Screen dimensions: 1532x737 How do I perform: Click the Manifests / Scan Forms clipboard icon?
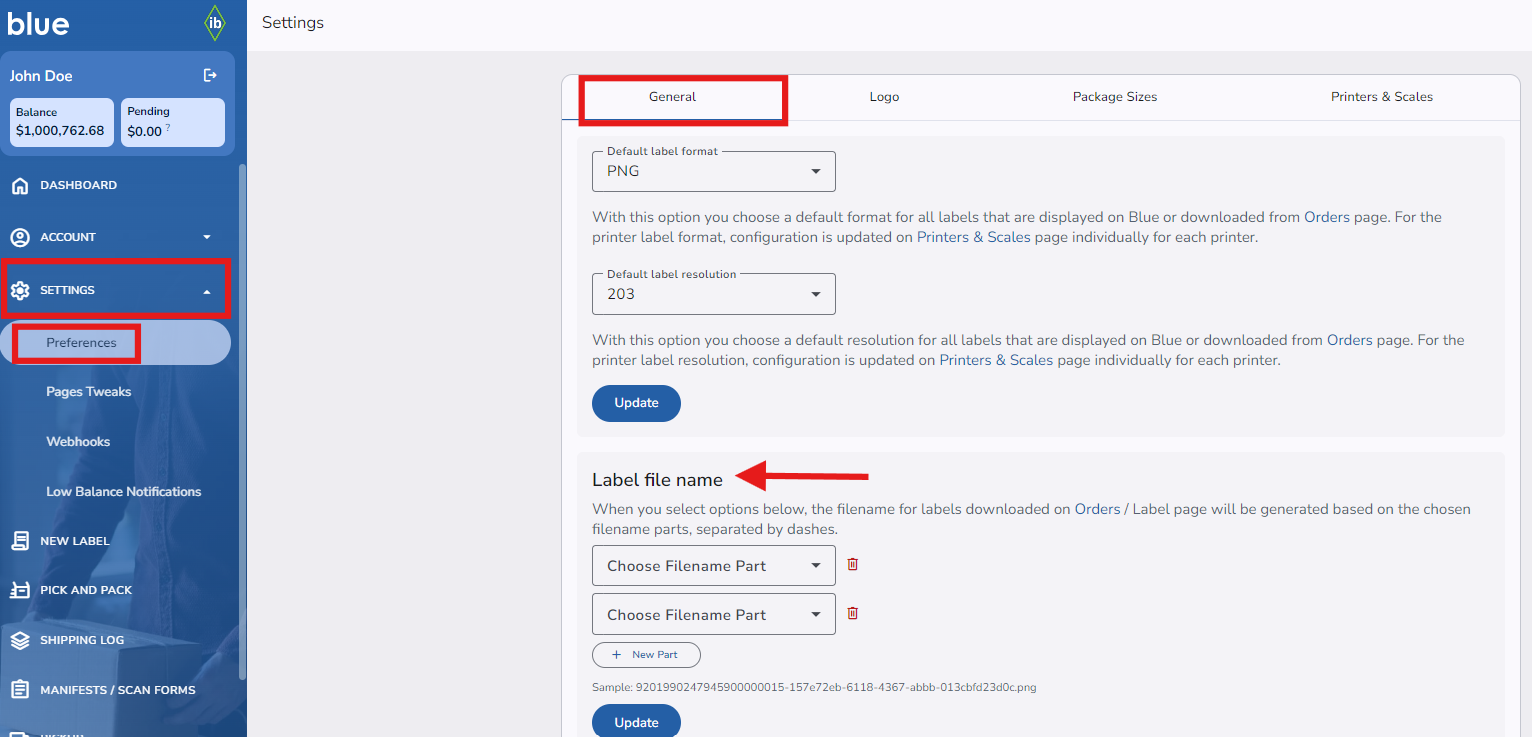20,690
